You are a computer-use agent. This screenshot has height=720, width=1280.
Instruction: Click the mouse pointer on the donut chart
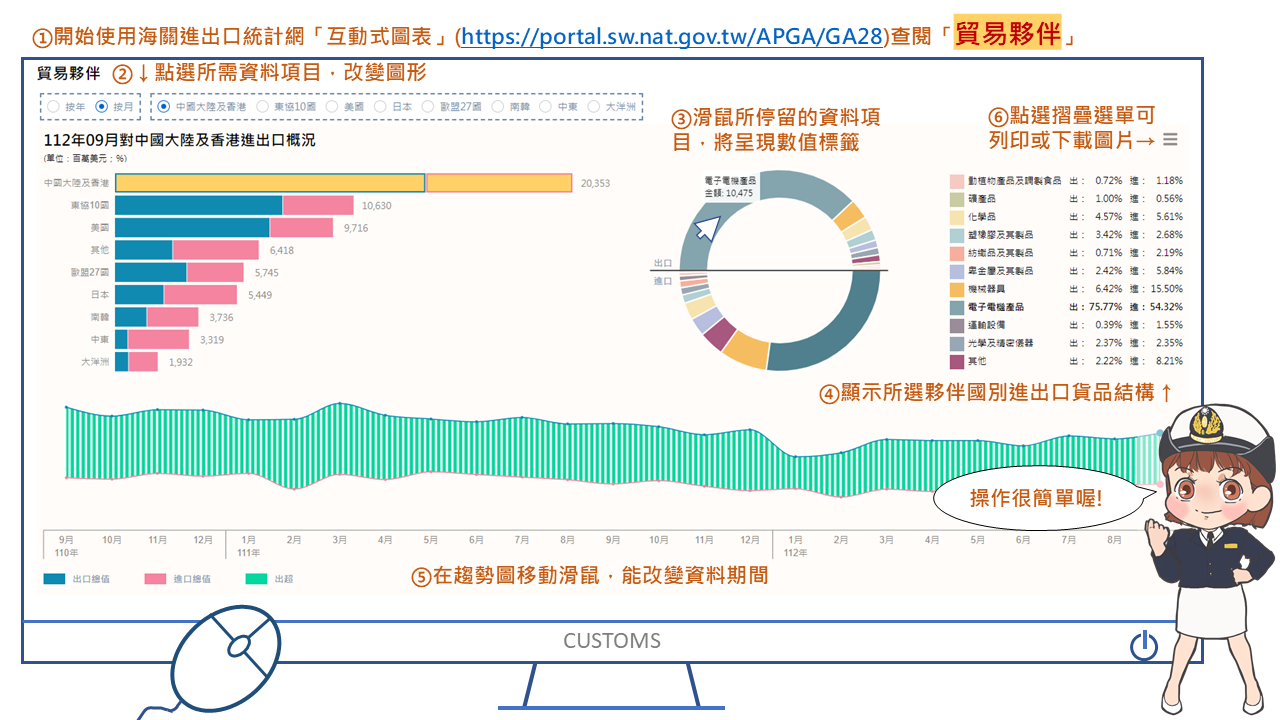(707, 228)
